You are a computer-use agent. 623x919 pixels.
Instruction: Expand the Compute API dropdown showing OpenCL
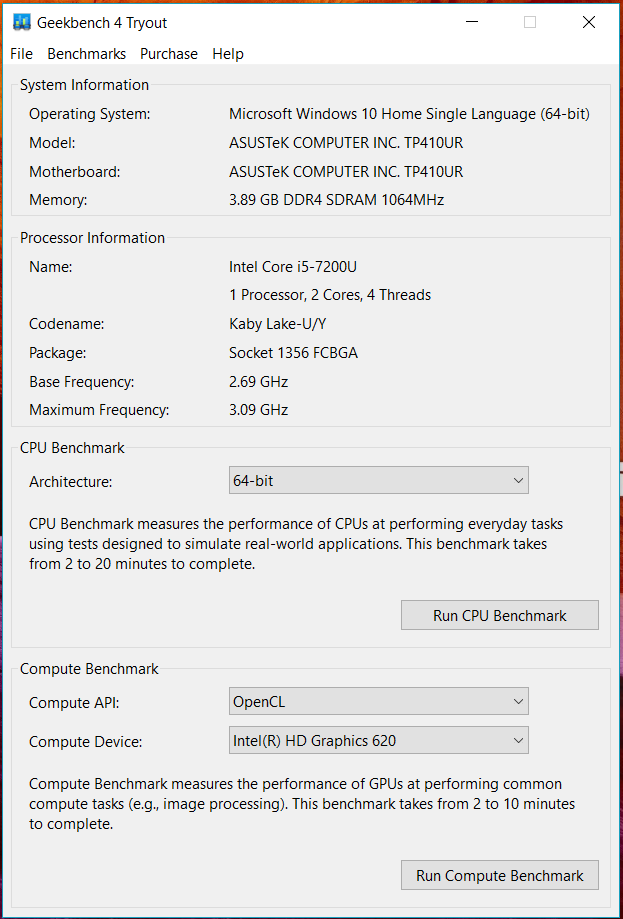tap(378, 702)
